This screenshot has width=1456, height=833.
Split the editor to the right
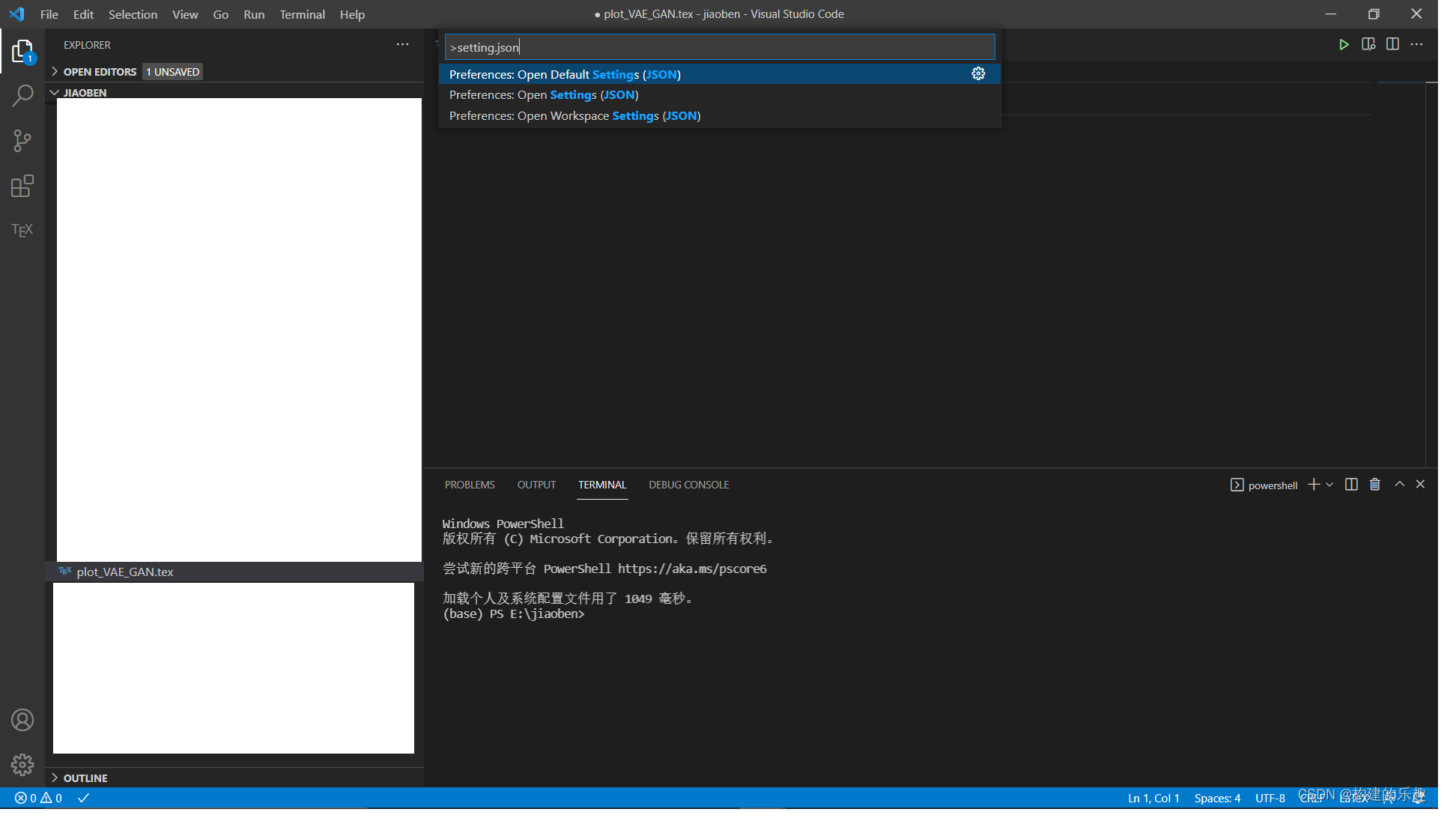tap(1392, 45)
